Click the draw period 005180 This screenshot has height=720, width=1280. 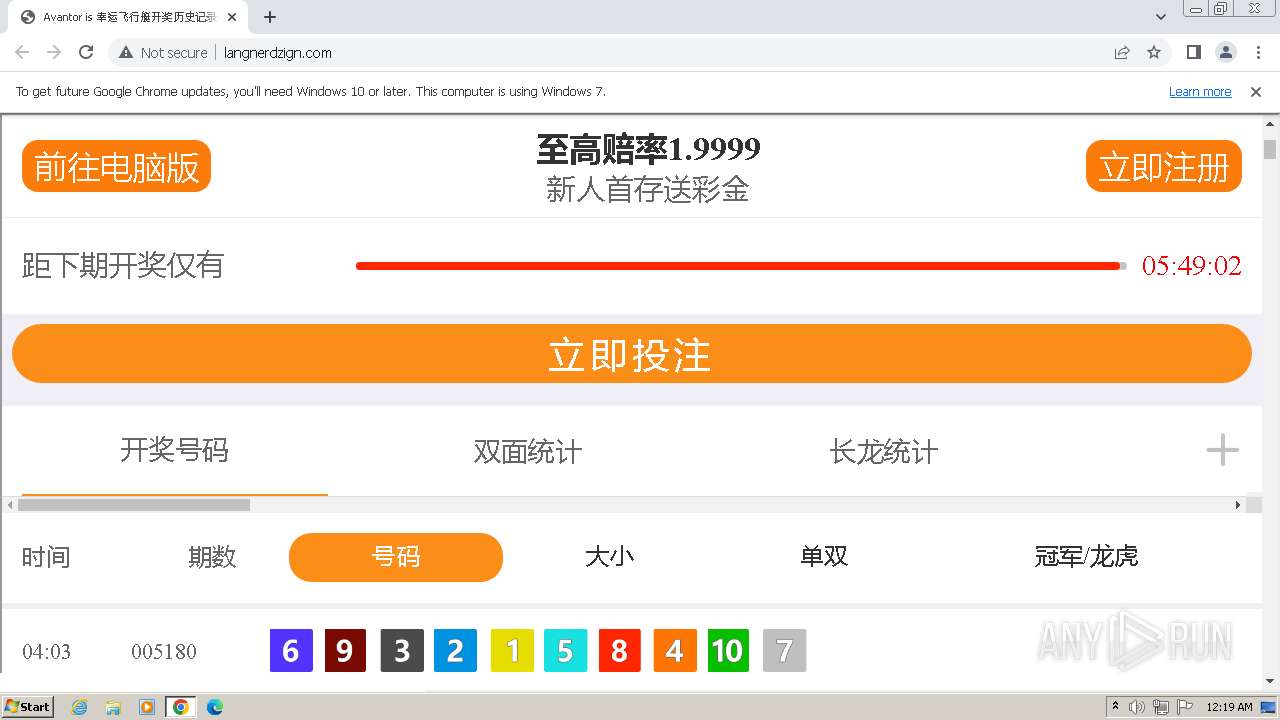pos(164,652)
